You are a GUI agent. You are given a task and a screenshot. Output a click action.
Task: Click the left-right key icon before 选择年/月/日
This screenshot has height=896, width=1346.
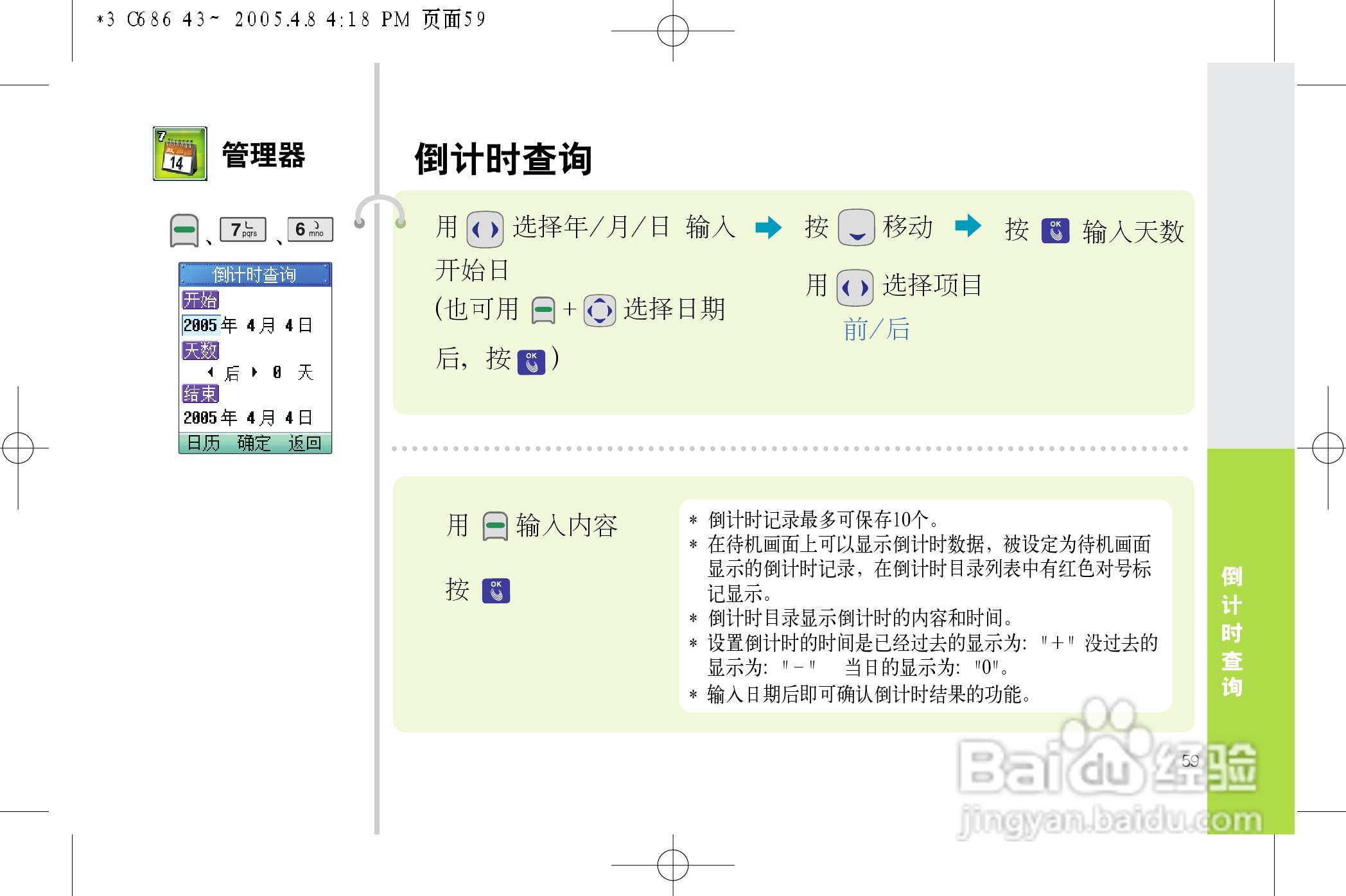pyautogui.click(x=485, y=229)
